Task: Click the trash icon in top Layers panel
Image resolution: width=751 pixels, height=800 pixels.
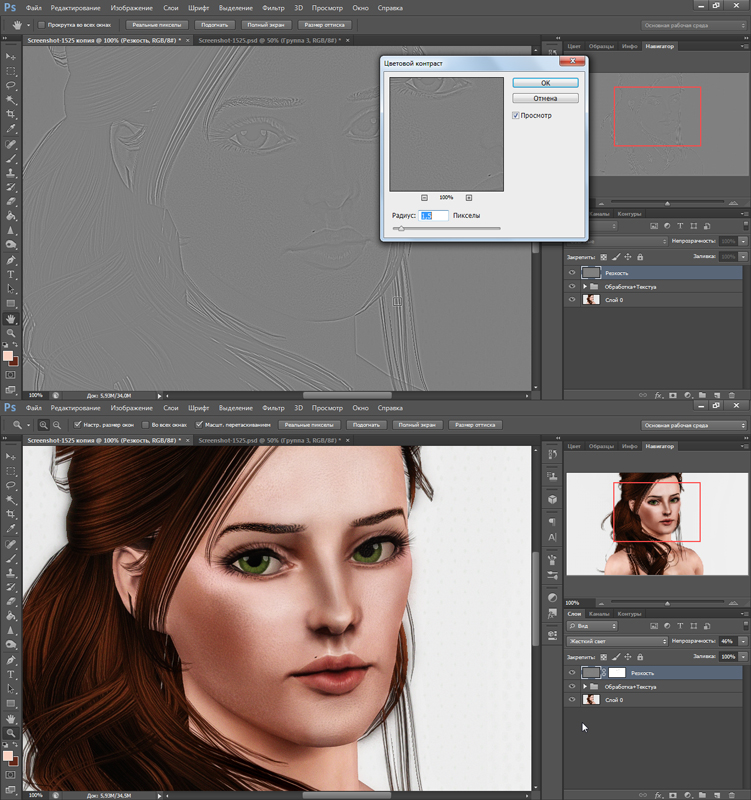Action: pyautogui.click(x=732, y=395)
